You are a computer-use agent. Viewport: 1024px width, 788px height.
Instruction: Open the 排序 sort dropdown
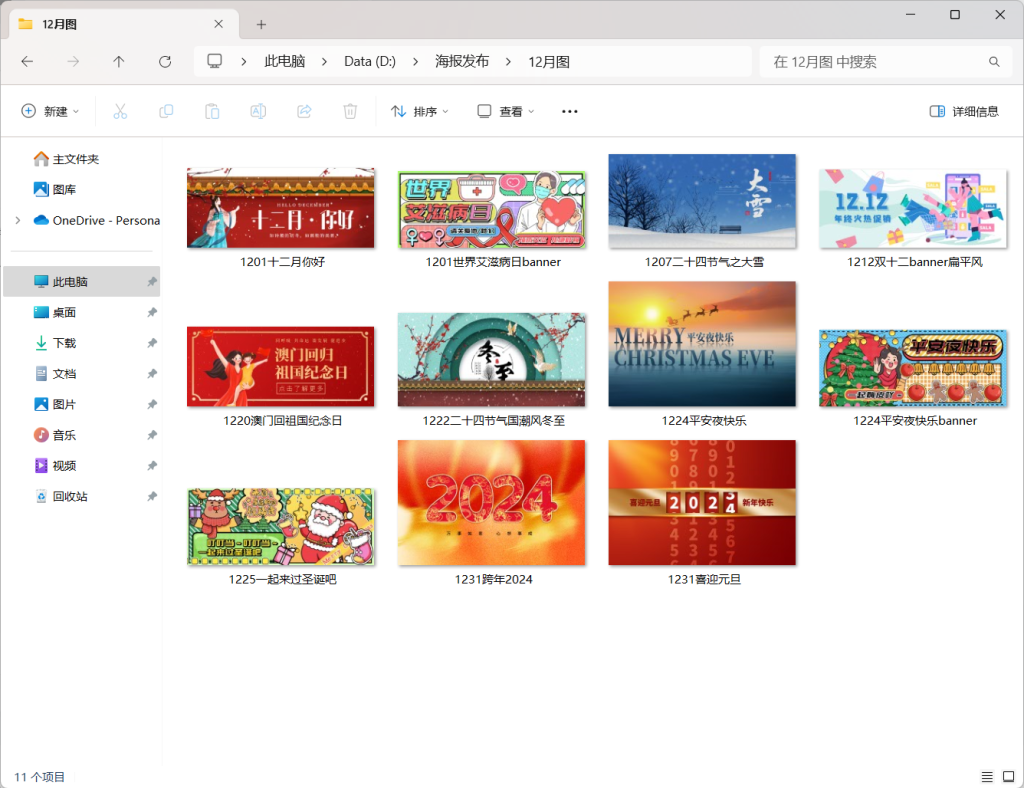pos(419,111)
